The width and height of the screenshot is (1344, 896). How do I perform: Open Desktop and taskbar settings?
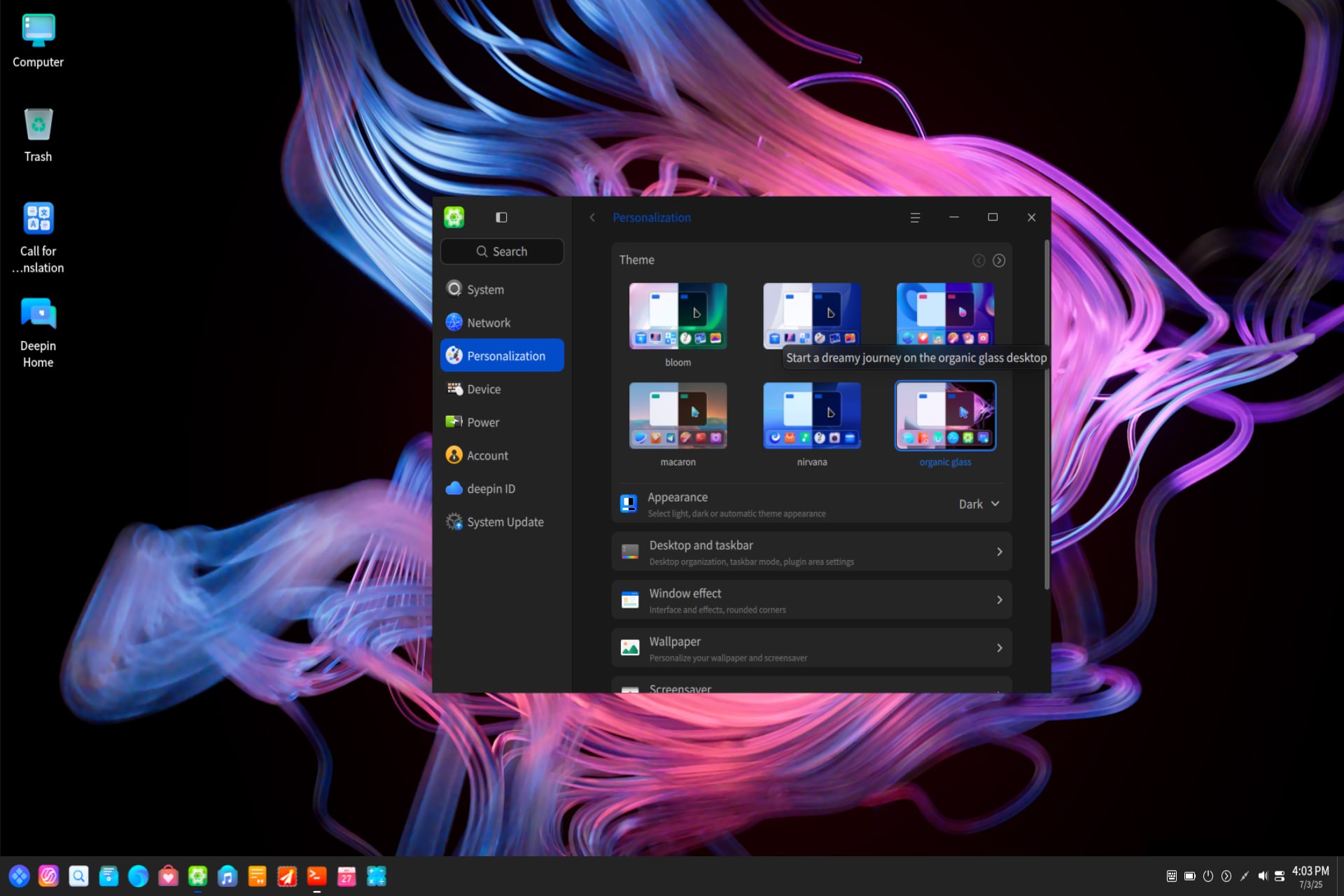[811, 552]
